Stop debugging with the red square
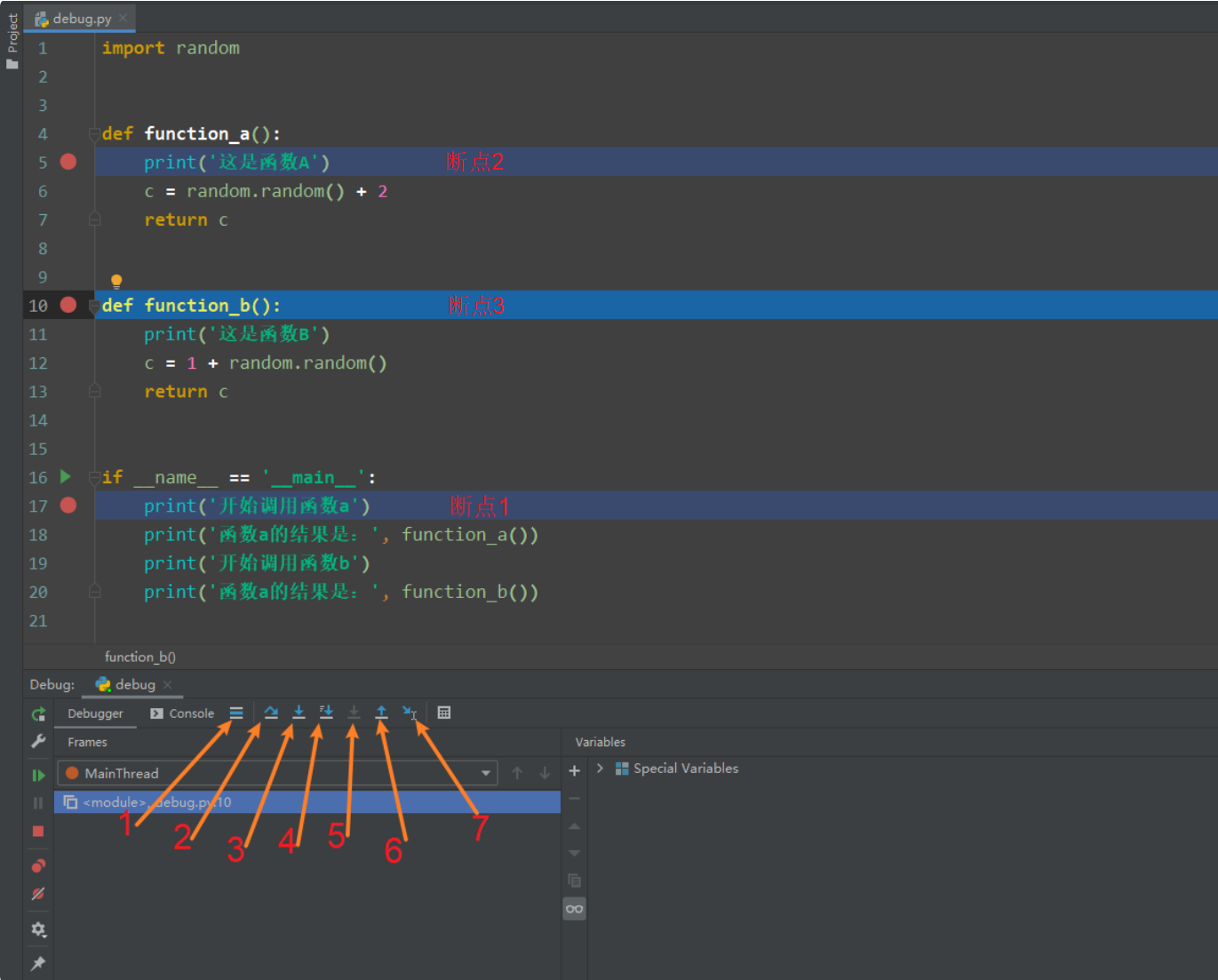This screenshot has width=1218, height=980. [38, 832]
